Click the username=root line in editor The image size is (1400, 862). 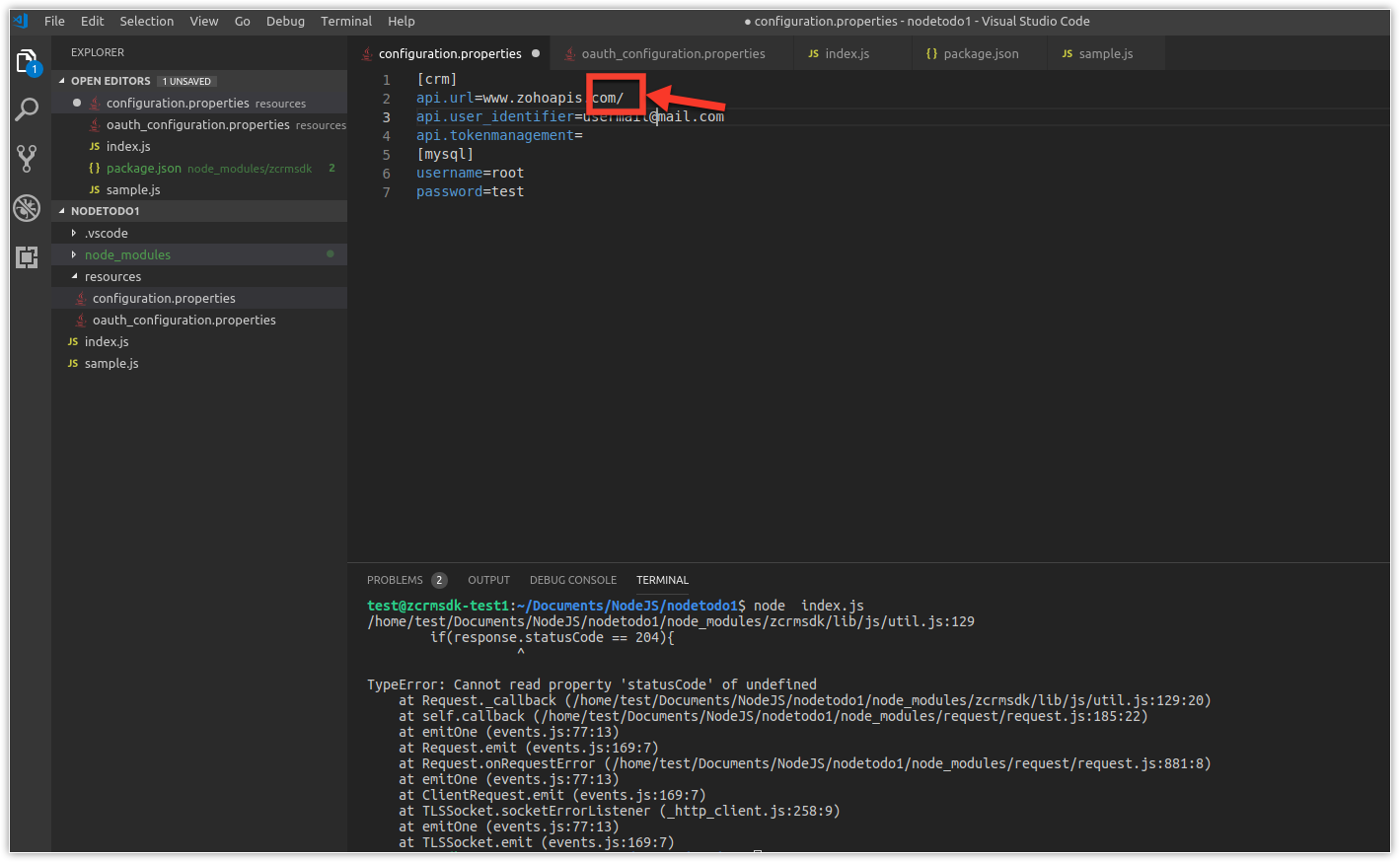coord(470,173)
